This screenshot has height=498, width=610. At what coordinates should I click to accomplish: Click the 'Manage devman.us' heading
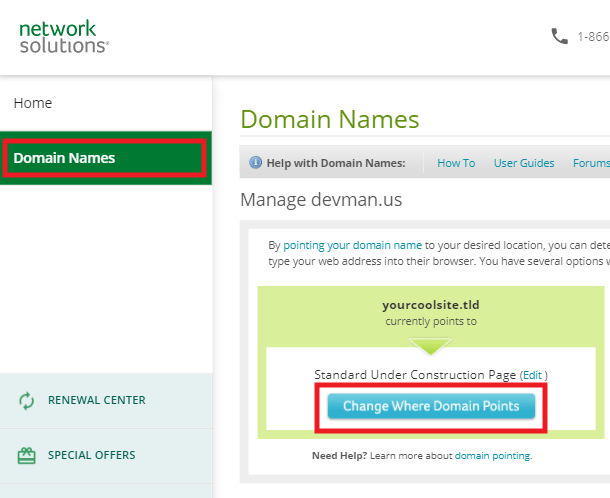(x=321, y=200)
